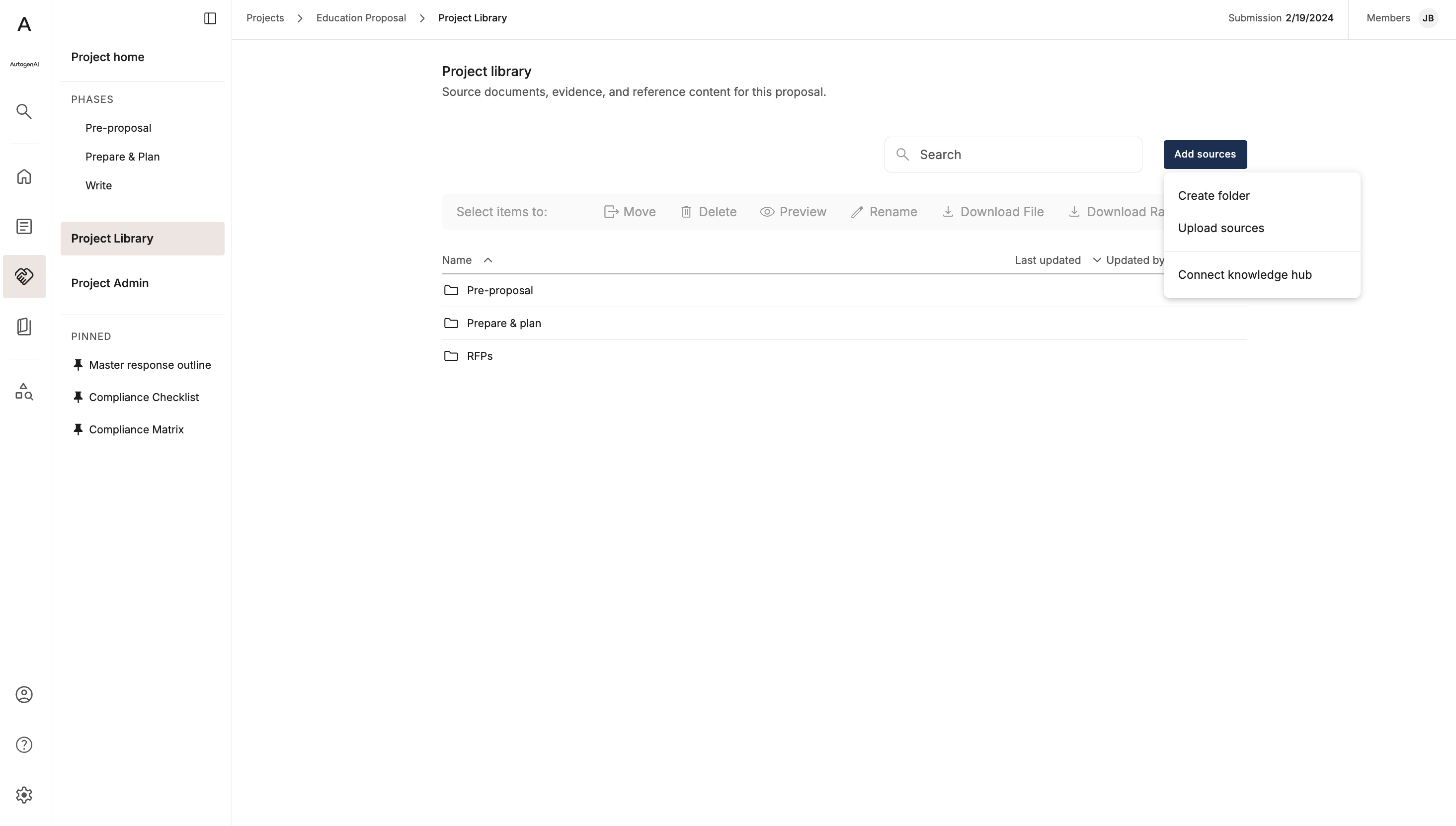Sort by the Last updated column
The image size is (1456, 826).
(x=1048, y=260)
